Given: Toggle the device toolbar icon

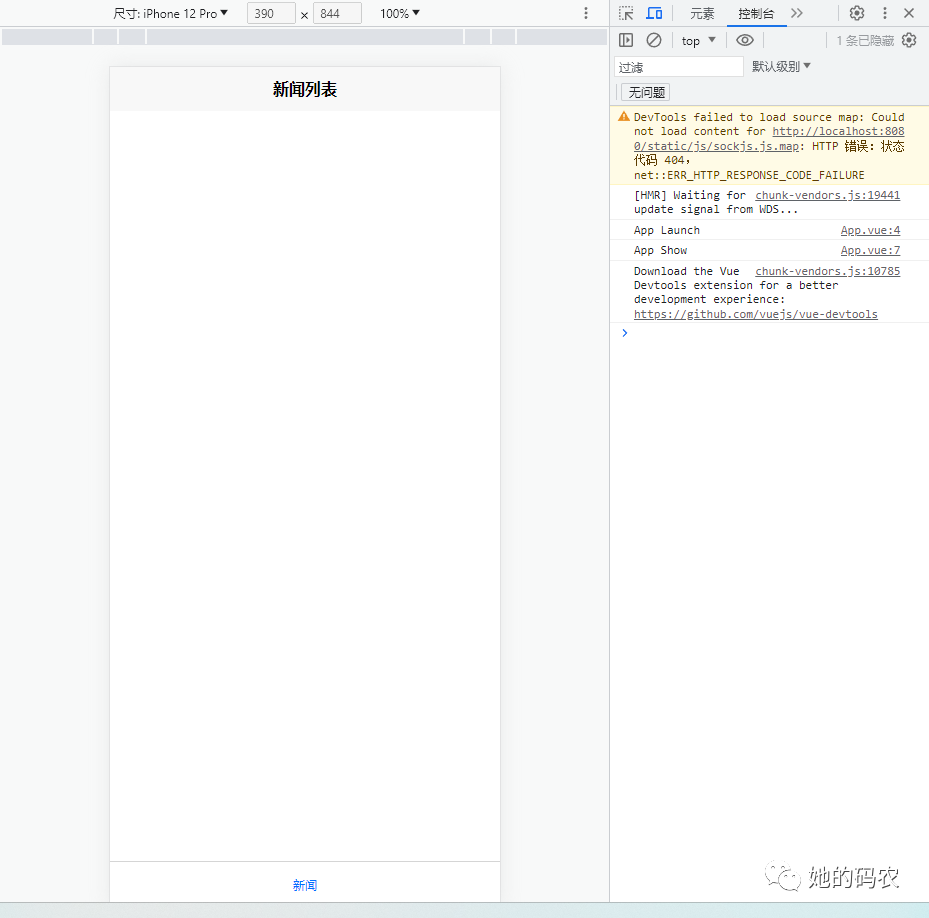Looking at the screenshot, I should (654, 13).
